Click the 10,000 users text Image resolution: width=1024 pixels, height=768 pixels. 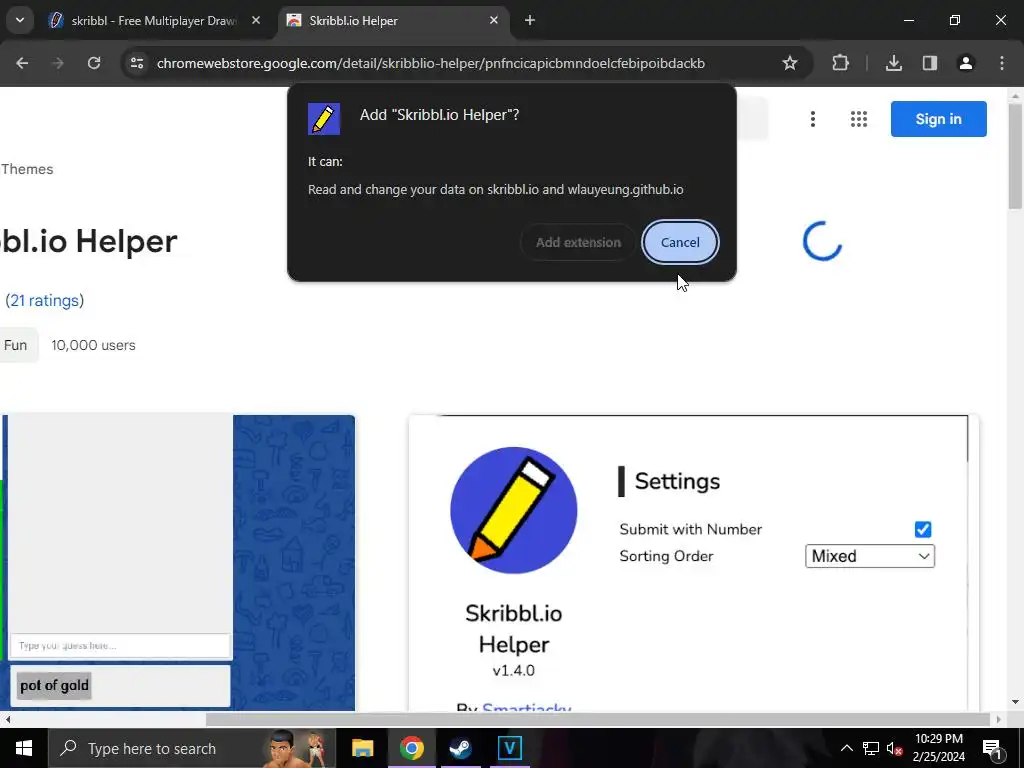click(93, 345)
